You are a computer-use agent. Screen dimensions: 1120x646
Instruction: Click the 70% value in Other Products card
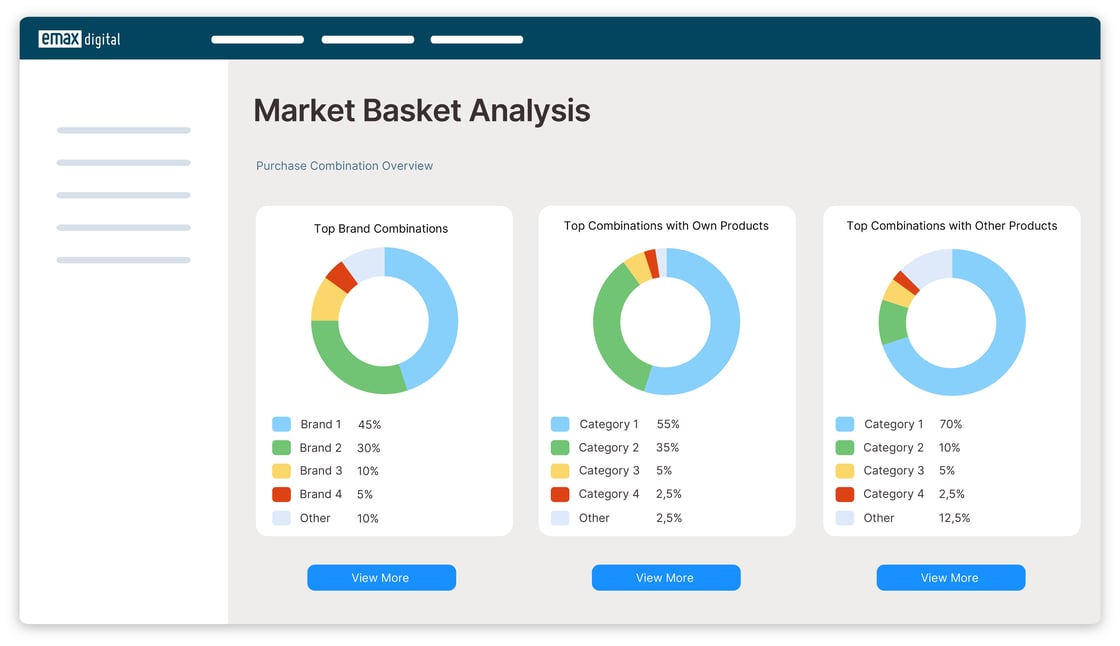tap(951, 424)
